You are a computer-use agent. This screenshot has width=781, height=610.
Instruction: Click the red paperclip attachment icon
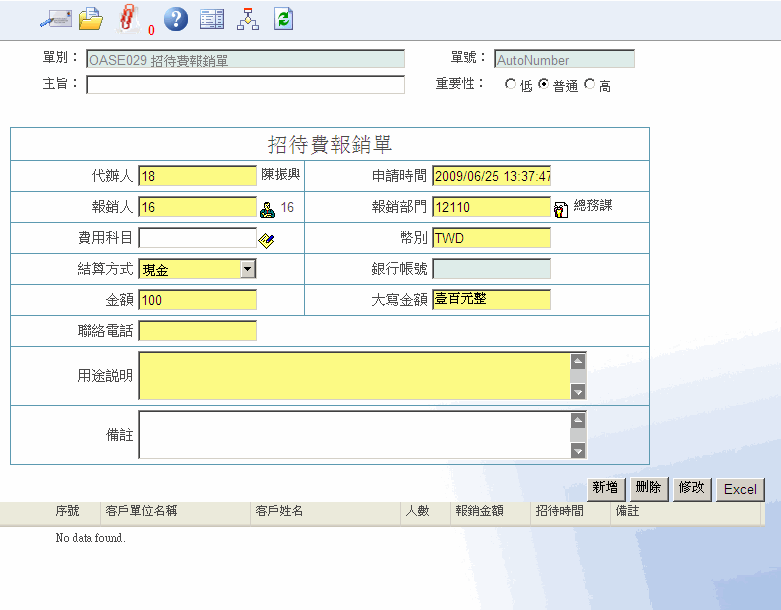coord(127,18)
